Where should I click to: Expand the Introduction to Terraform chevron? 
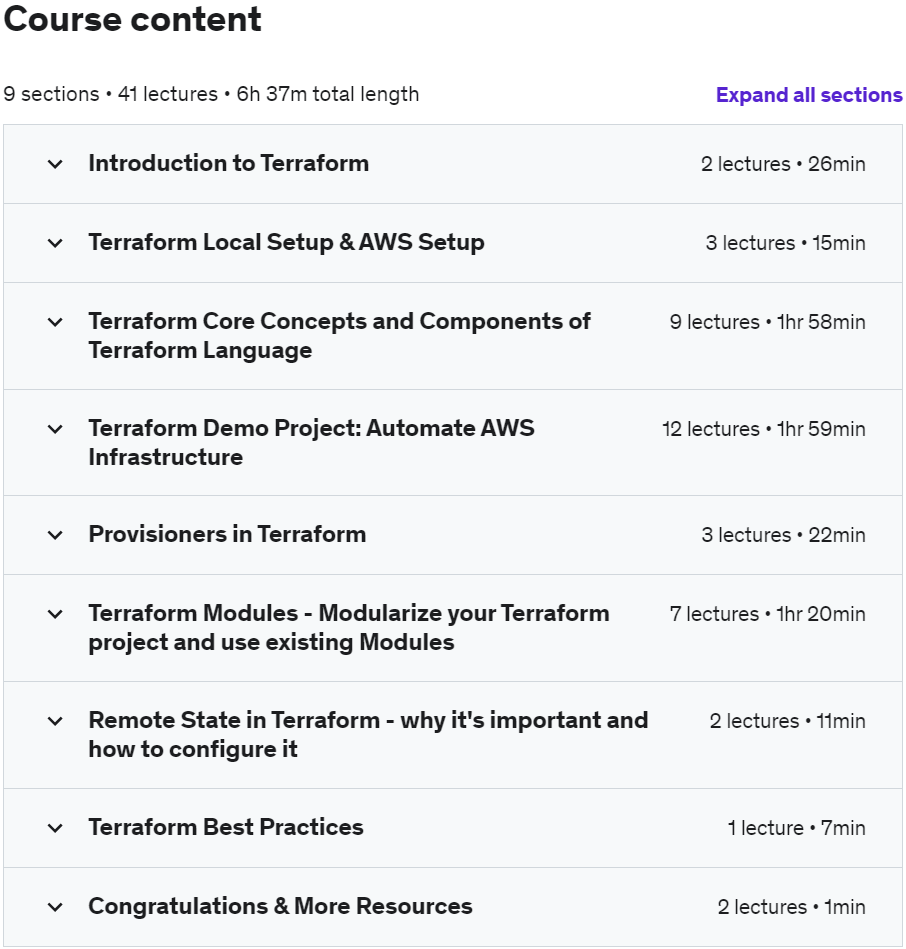click(x=55, y=164)
